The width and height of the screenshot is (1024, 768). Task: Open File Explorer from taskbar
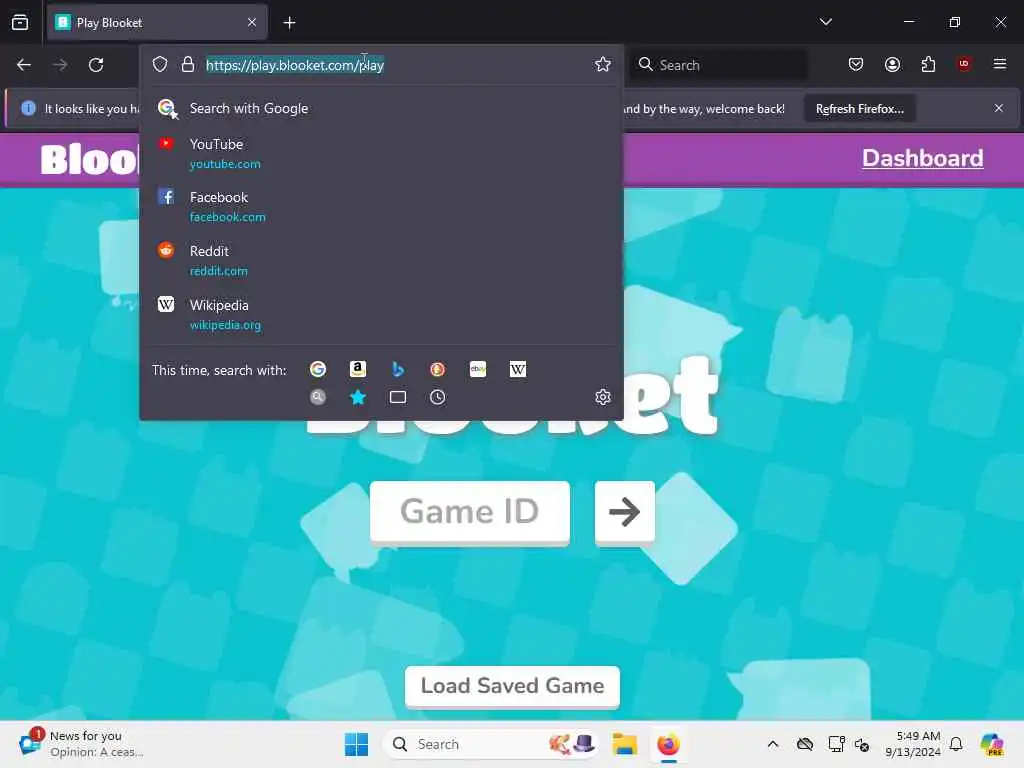click(624, 744)
